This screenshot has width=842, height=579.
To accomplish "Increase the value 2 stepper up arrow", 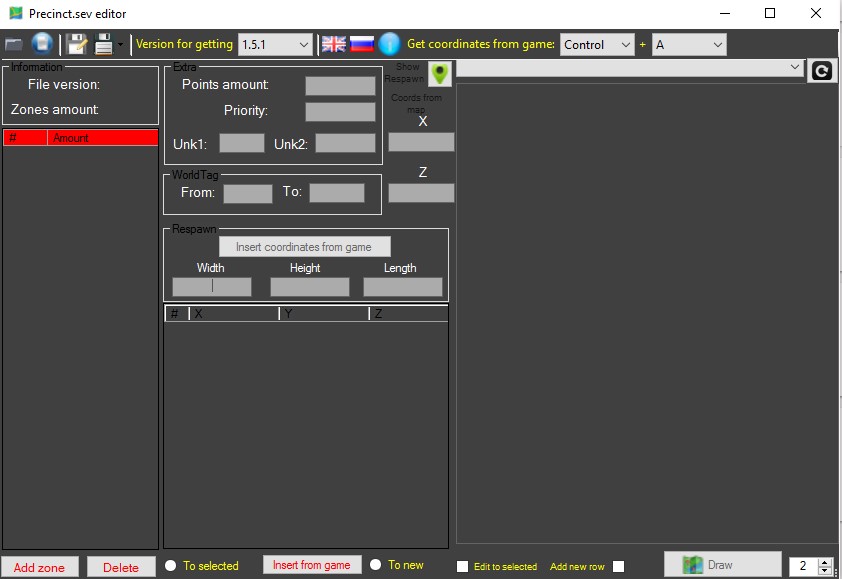I will (825, 562).
